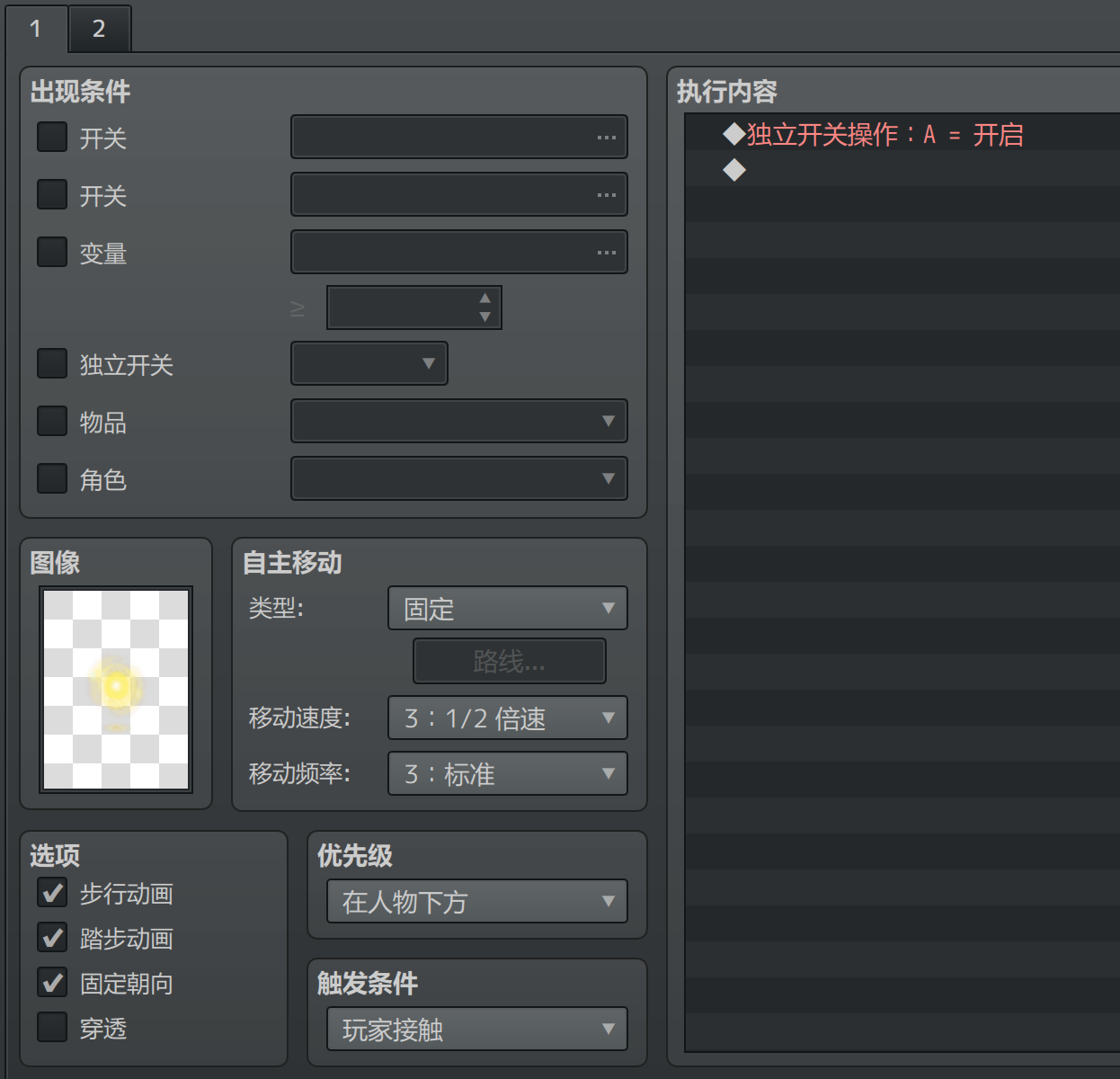Screen dimensions: 1120x1079
Task: Enable the first 开关 condition checkbox
Action: 52,137
